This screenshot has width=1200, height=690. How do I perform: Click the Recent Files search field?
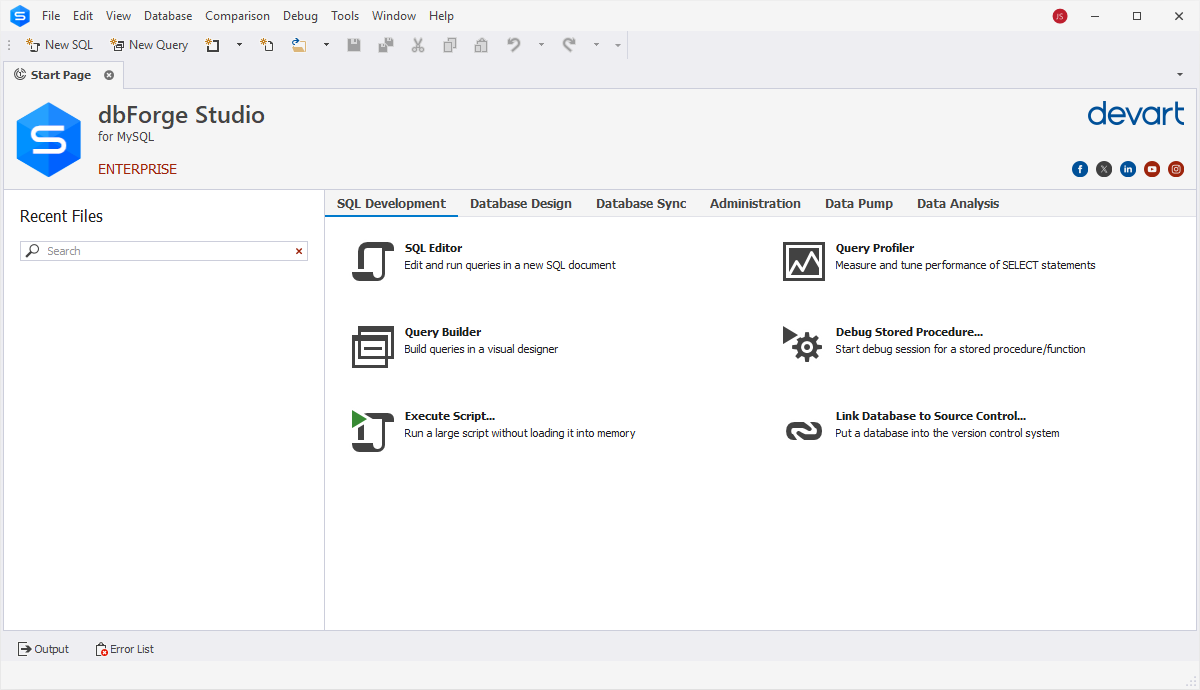point(164,251)
